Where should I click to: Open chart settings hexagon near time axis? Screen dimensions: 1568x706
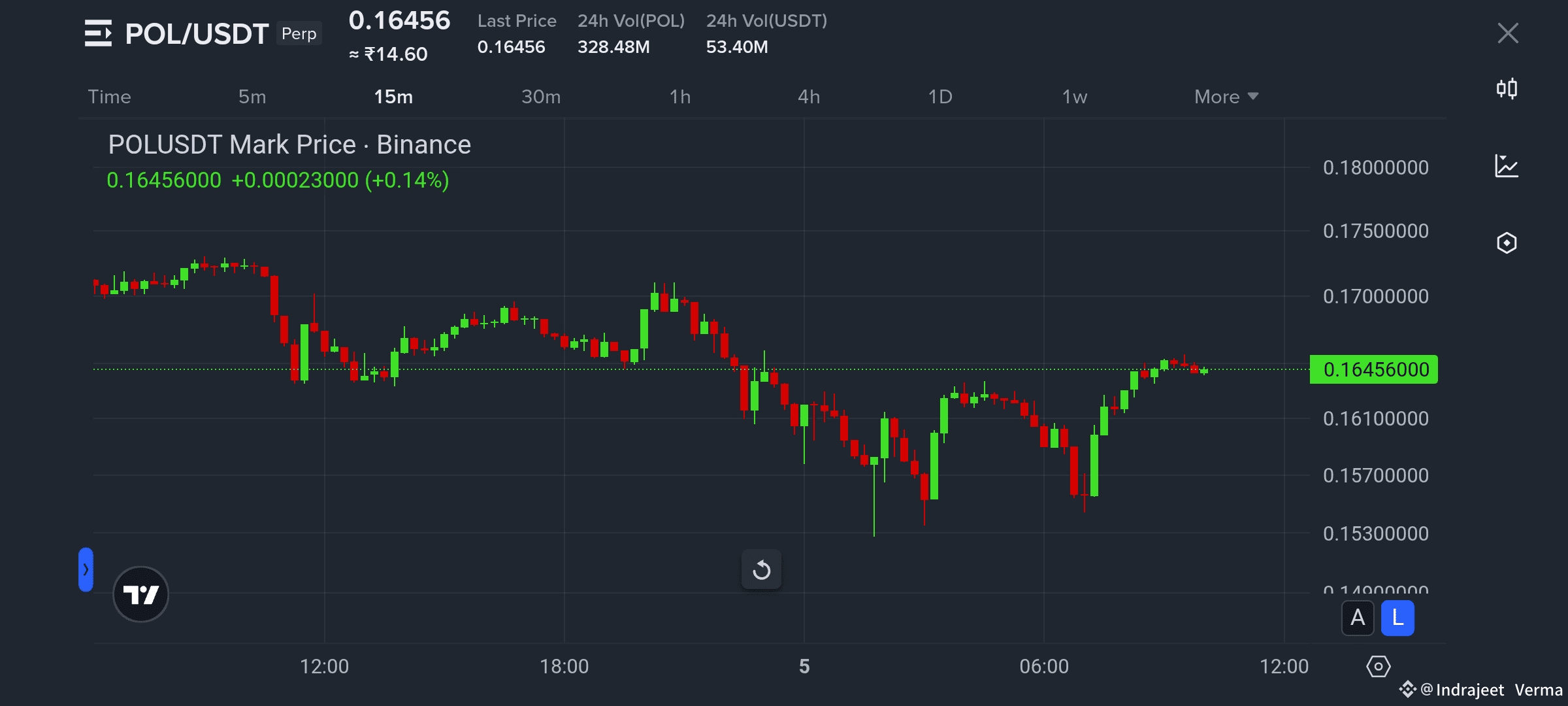coord(1378,667)
